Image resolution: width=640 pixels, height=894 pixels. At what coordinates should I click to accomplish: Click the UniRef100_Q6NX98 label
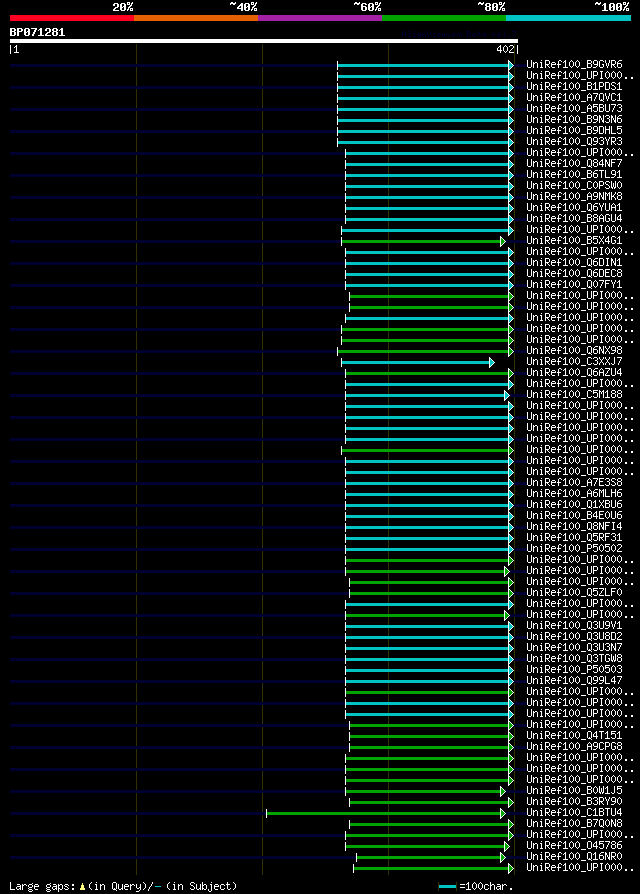point(574,351)
